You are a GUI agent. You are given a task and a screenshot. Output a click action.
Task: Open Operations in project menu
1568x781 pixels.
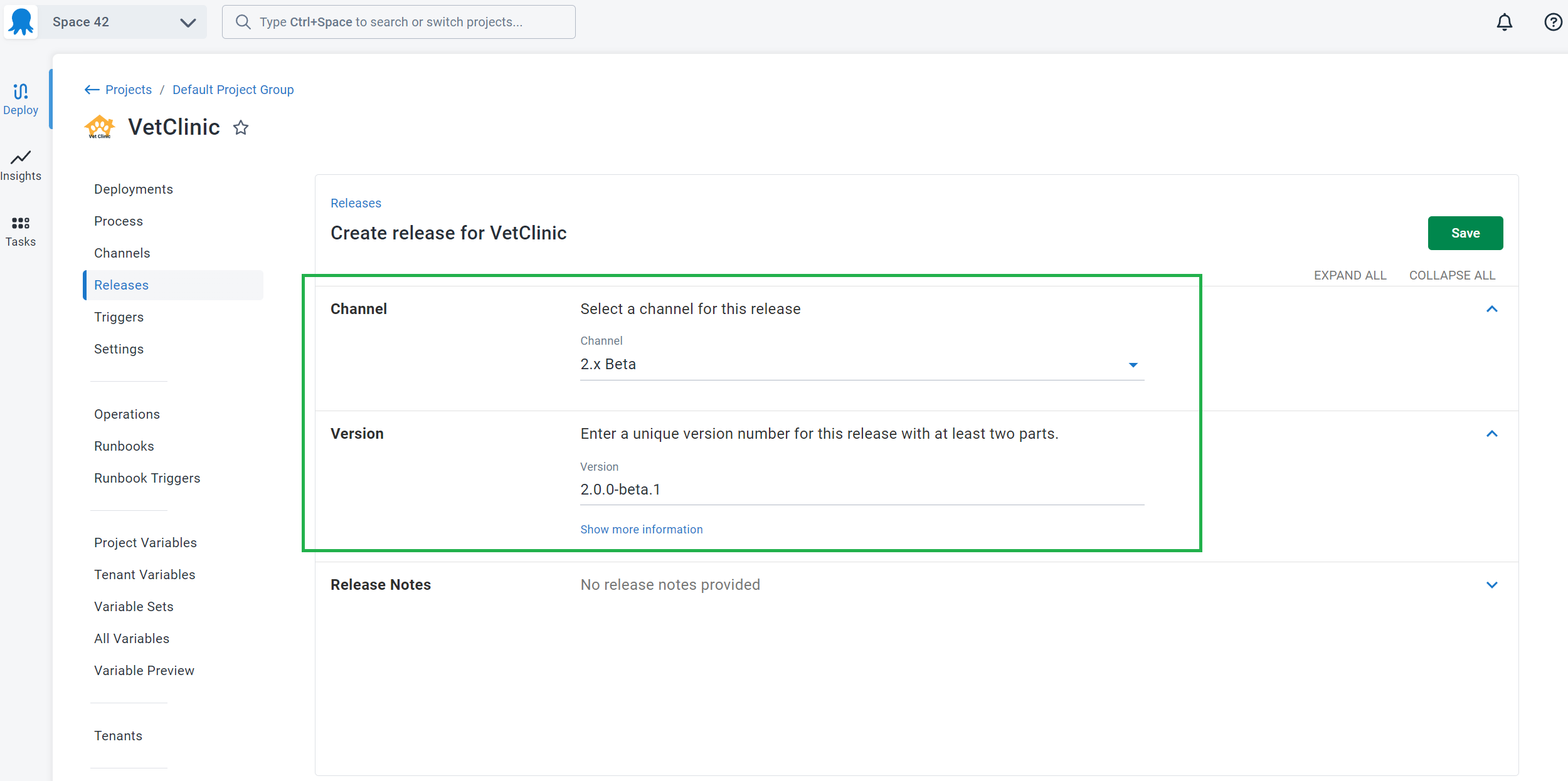pyautogui.click(x=127, y=414)
